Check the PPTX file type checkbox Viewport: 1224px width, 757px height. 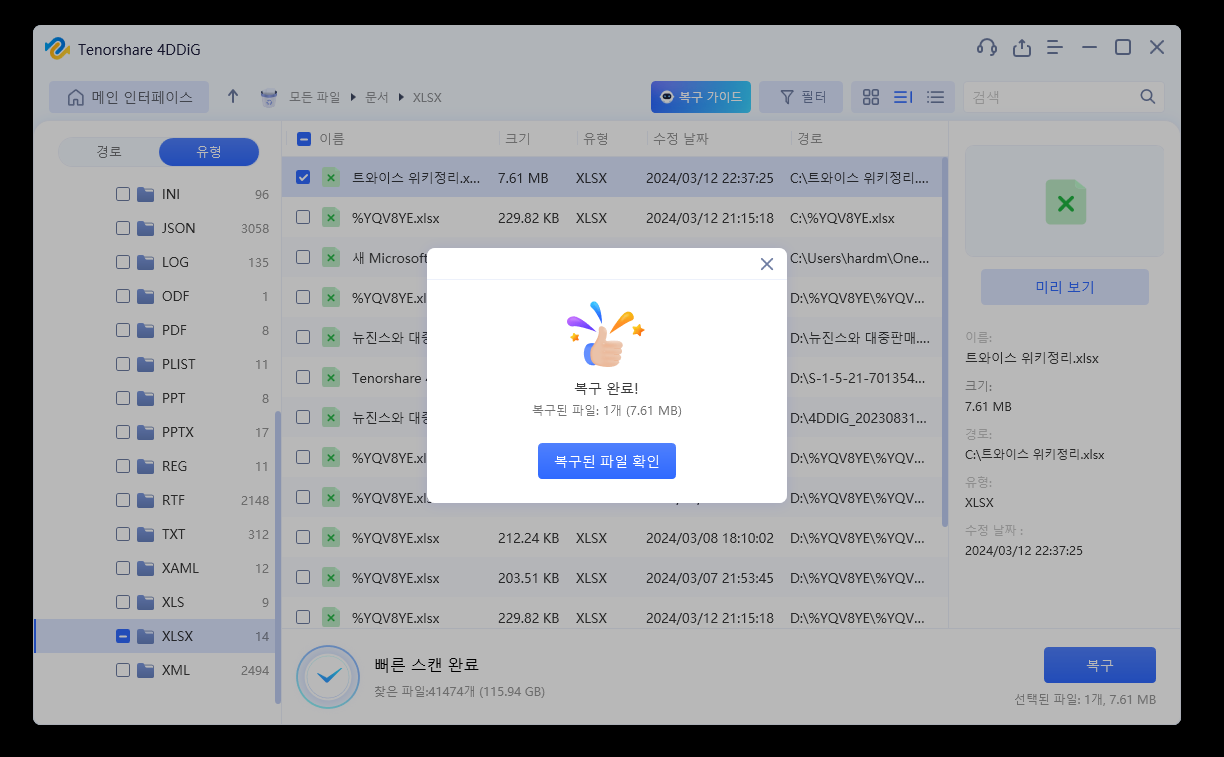pos(123,432)
